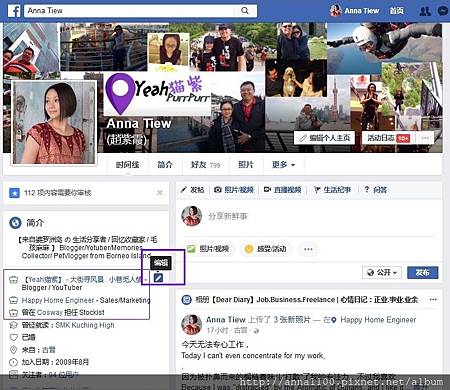
Task: Click the briefcase icon beside Cosway Stockist
Action: [13, 313]
